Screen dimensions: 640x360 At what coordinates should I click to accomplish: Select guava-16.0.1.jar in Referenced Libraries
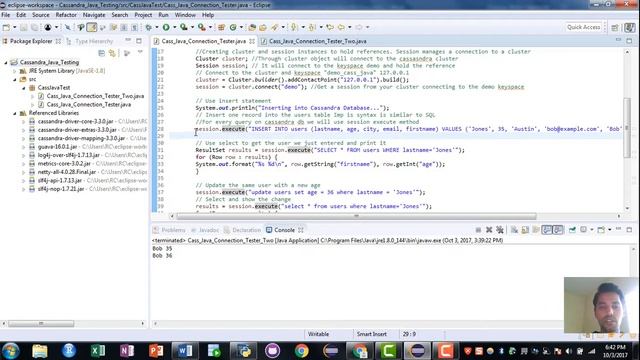click(57, 147)
